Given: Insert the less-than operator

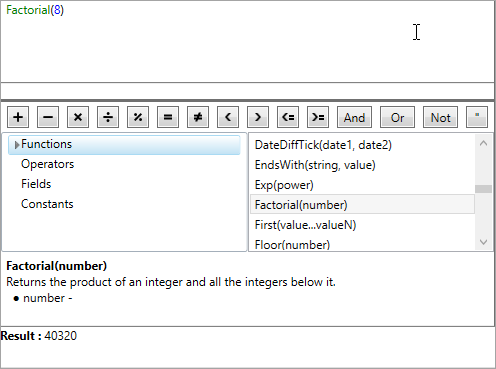Looking at the screenshot, I should click(228, 117).
